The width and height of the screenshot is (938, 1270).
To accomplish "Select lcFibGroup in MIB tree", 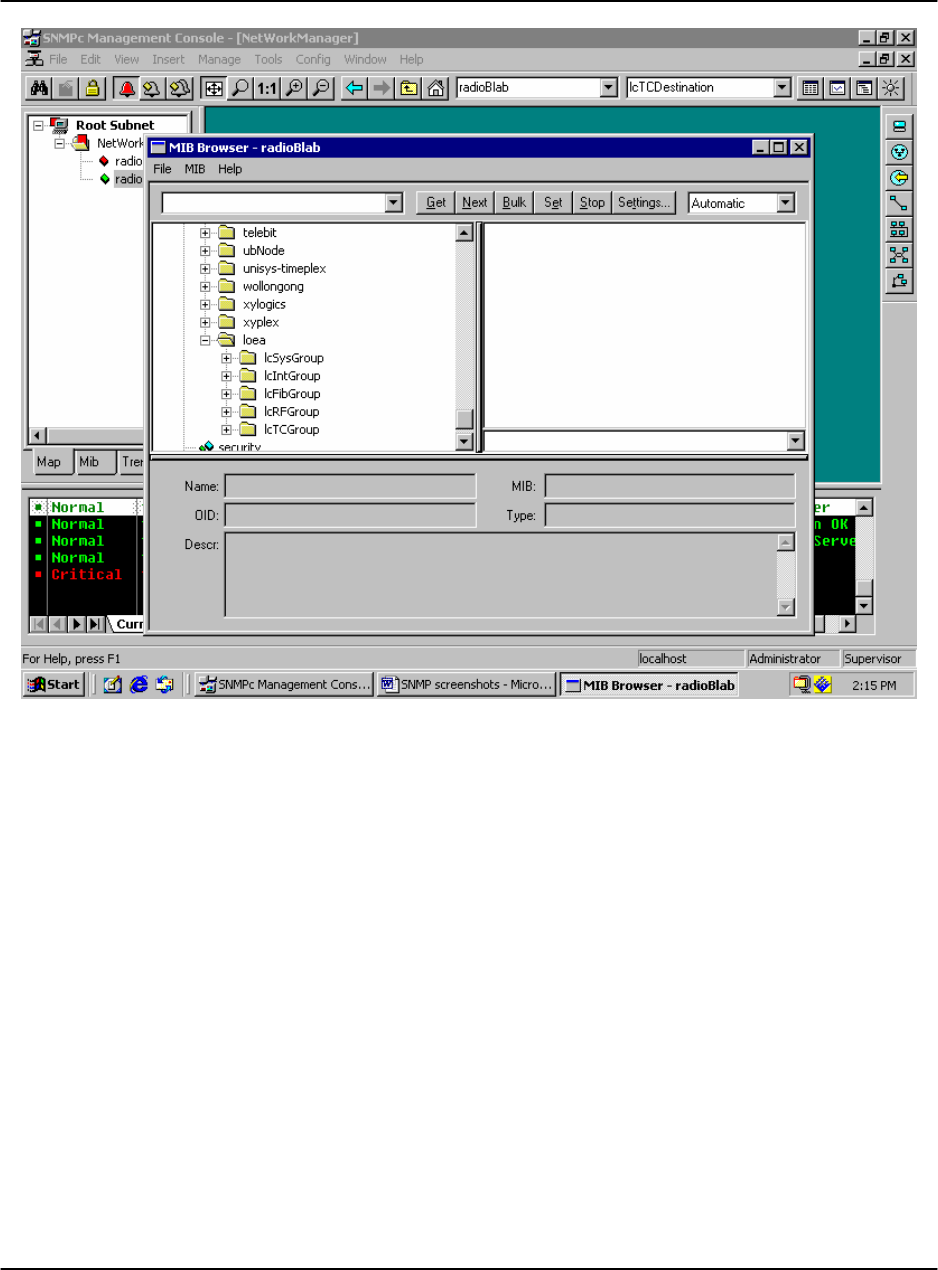I will [292, 394].
